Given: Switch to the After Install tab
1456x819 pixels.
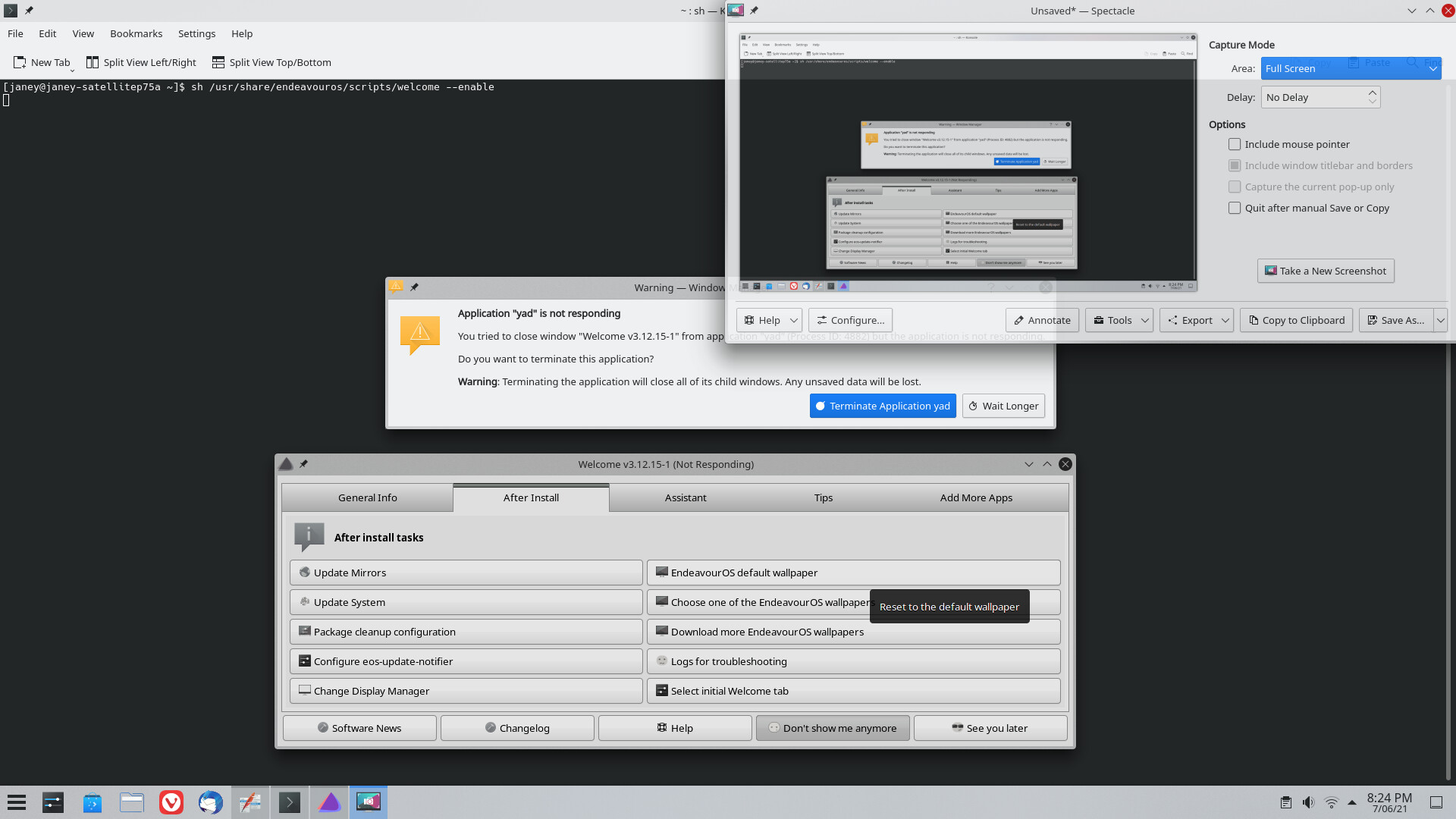Looking at the screenshot, I should (530, 497).
